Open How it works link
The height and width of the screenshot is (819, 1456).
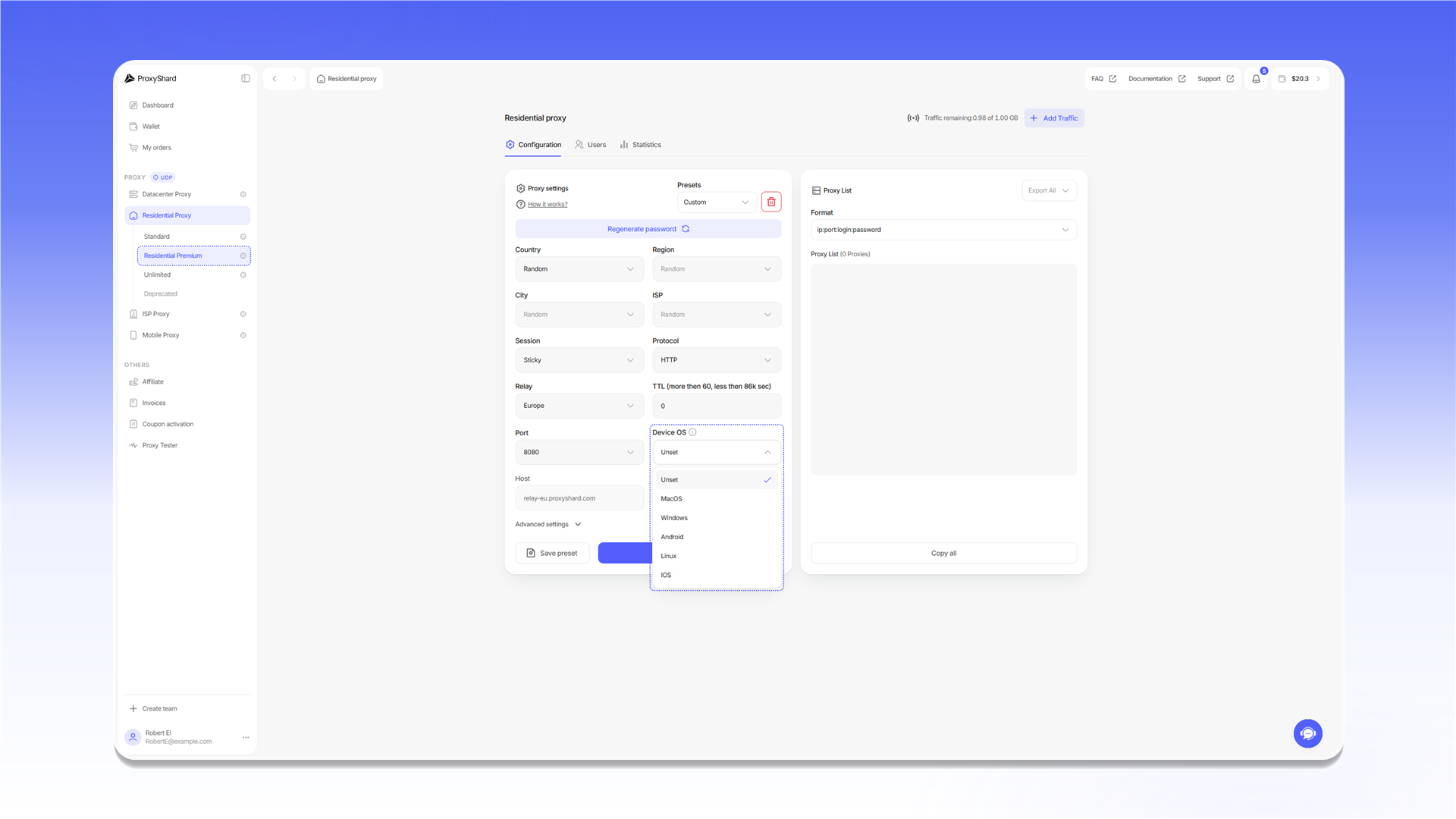pos(548,204)
